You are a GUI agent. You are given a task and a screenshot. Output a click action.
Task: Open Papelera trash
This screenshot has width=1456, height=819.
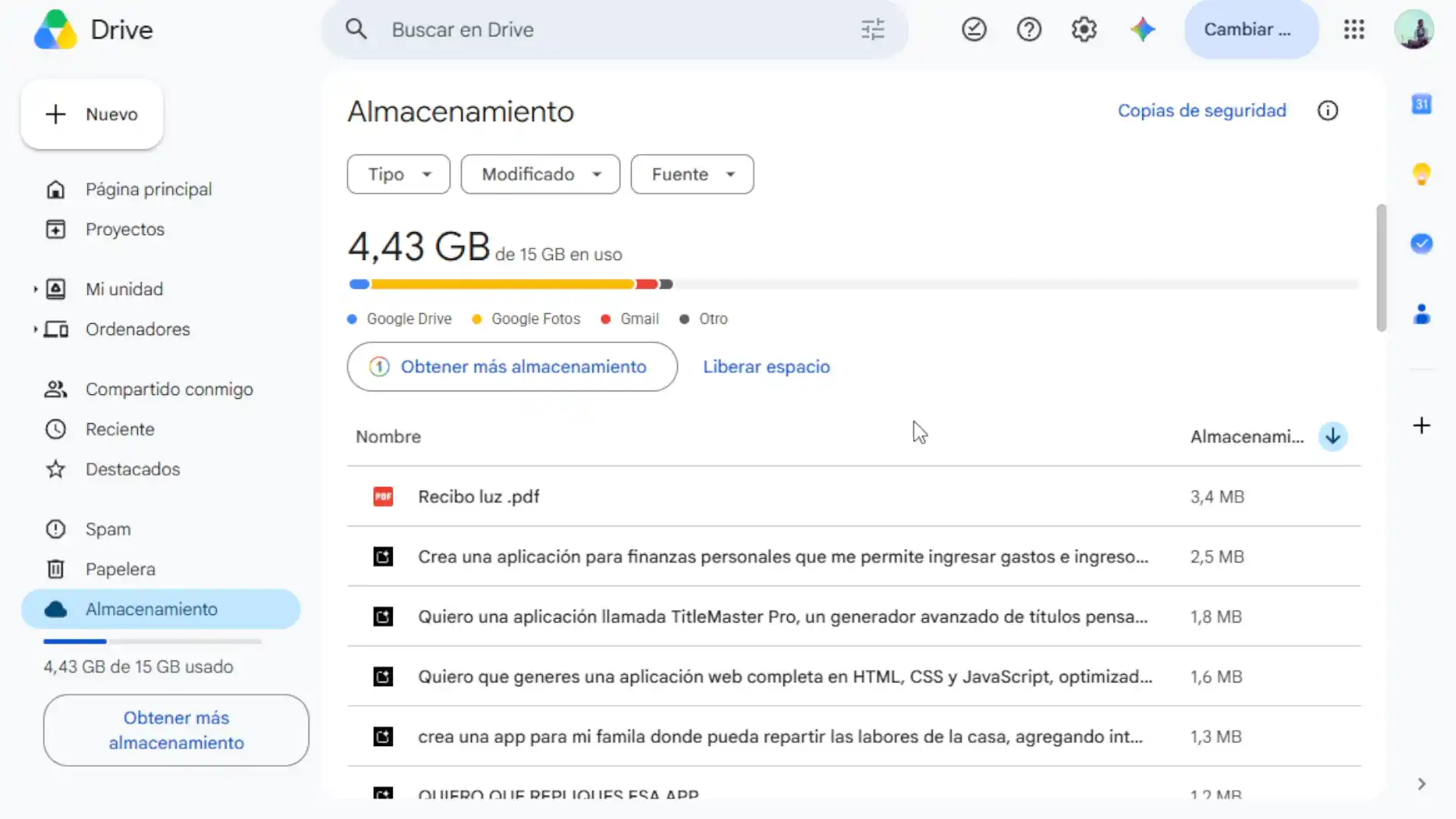coord(120,570)
